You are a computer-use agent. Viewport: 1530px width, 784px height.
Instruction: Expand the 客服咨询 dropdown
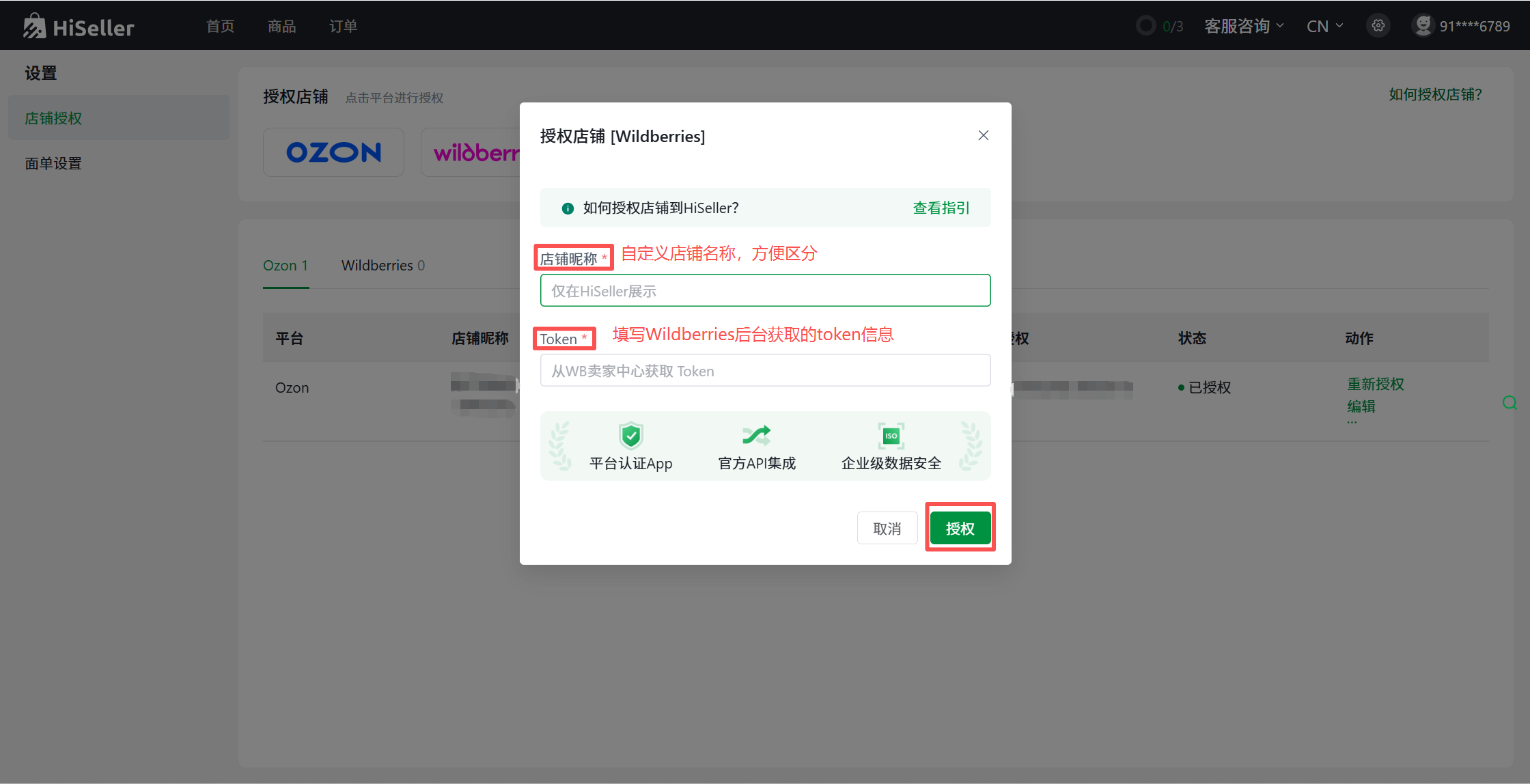pos(1243,26)
